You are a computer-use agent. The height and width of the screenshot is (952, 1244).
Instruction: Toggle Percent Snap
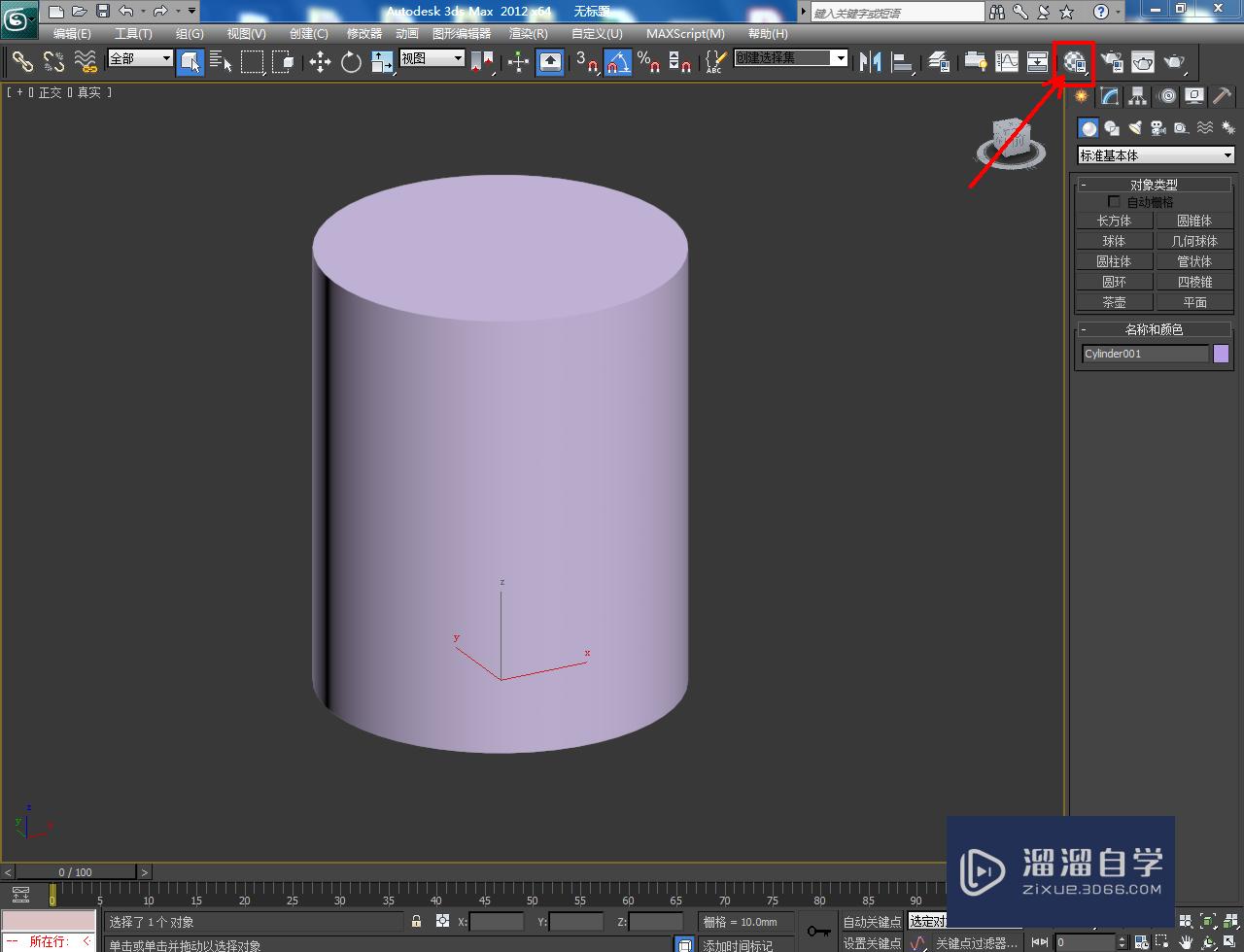[648, 62]
